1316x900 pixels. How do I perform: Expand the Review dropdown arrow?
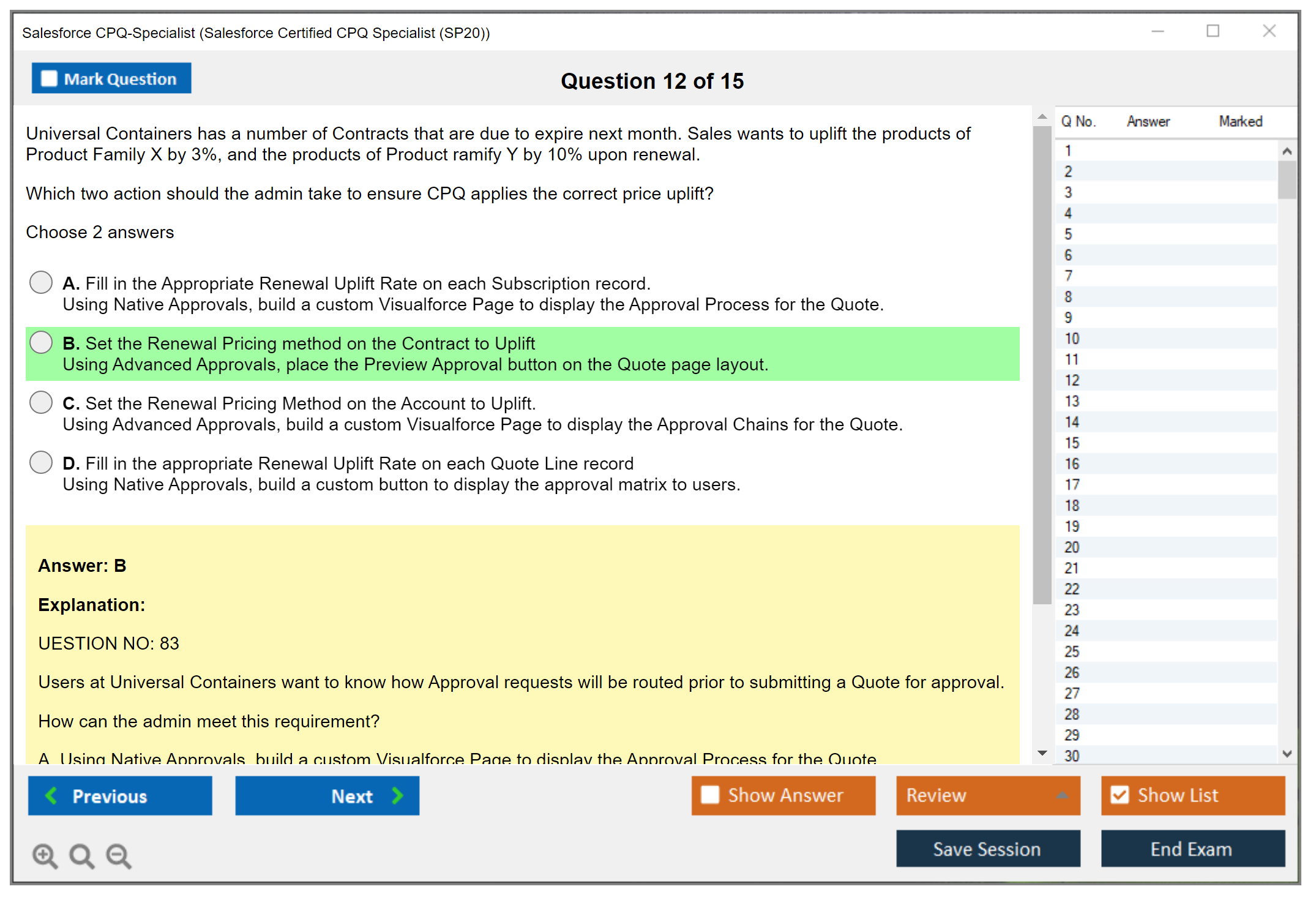tap(1062, 795)
